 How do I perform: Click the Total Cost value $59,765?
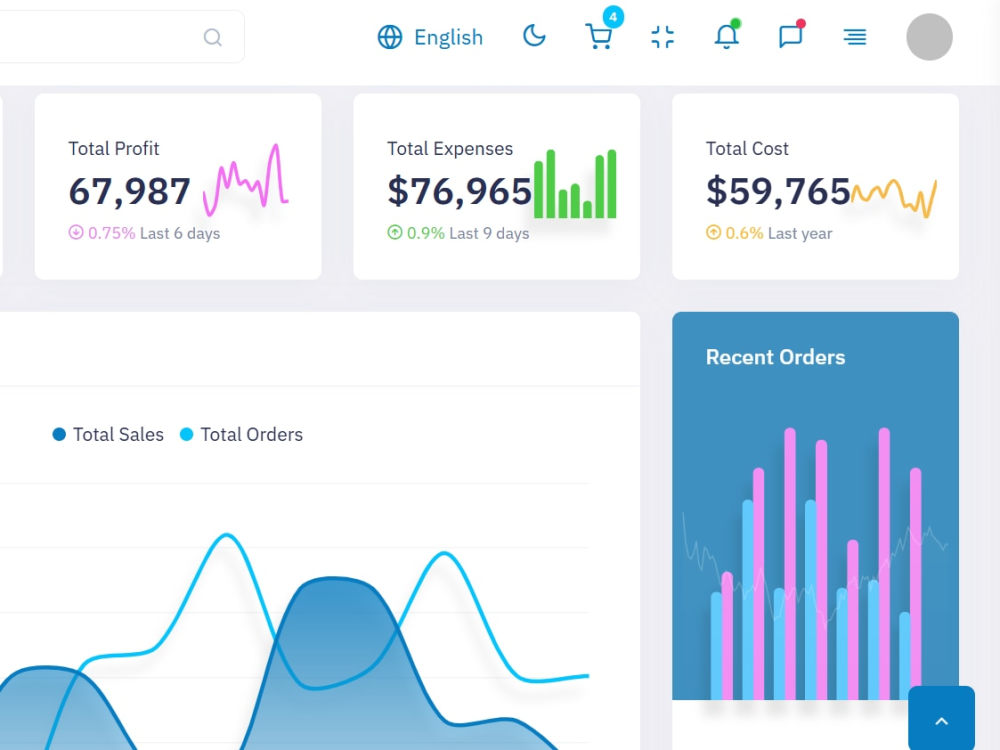(778, 191)
